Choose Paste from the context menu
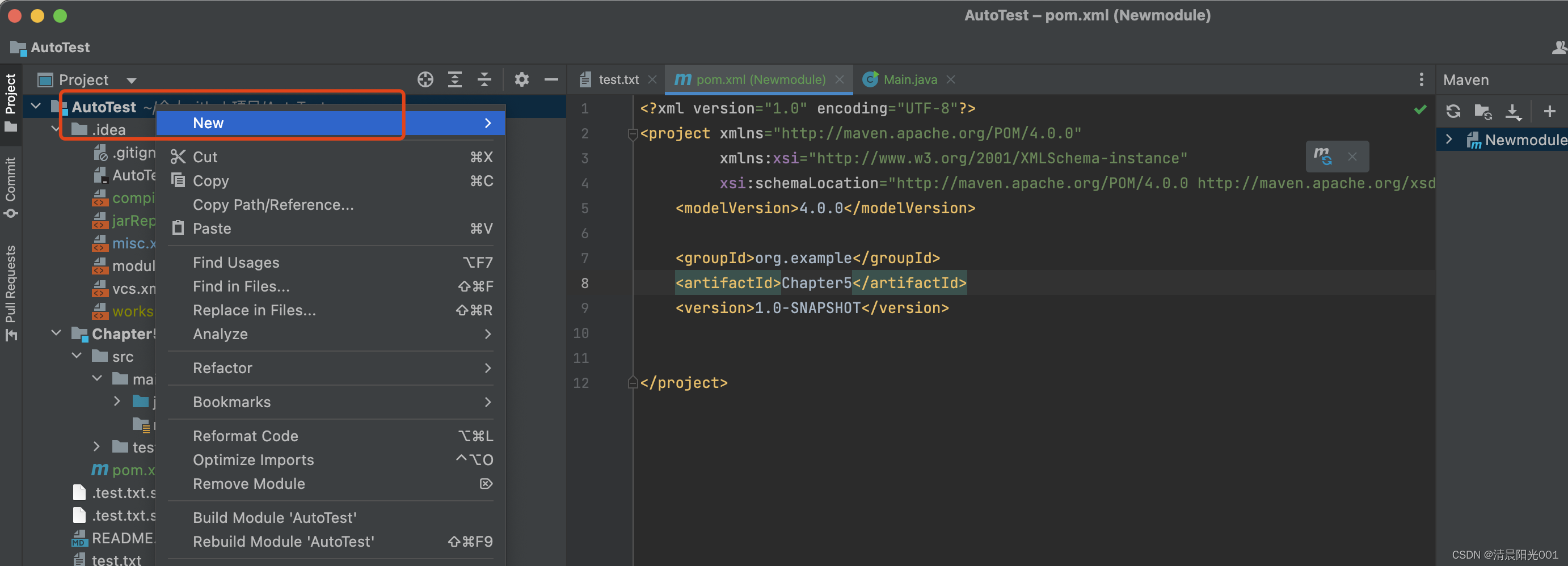The height and width of the screenshot is (566, 1568). (331, 228)
